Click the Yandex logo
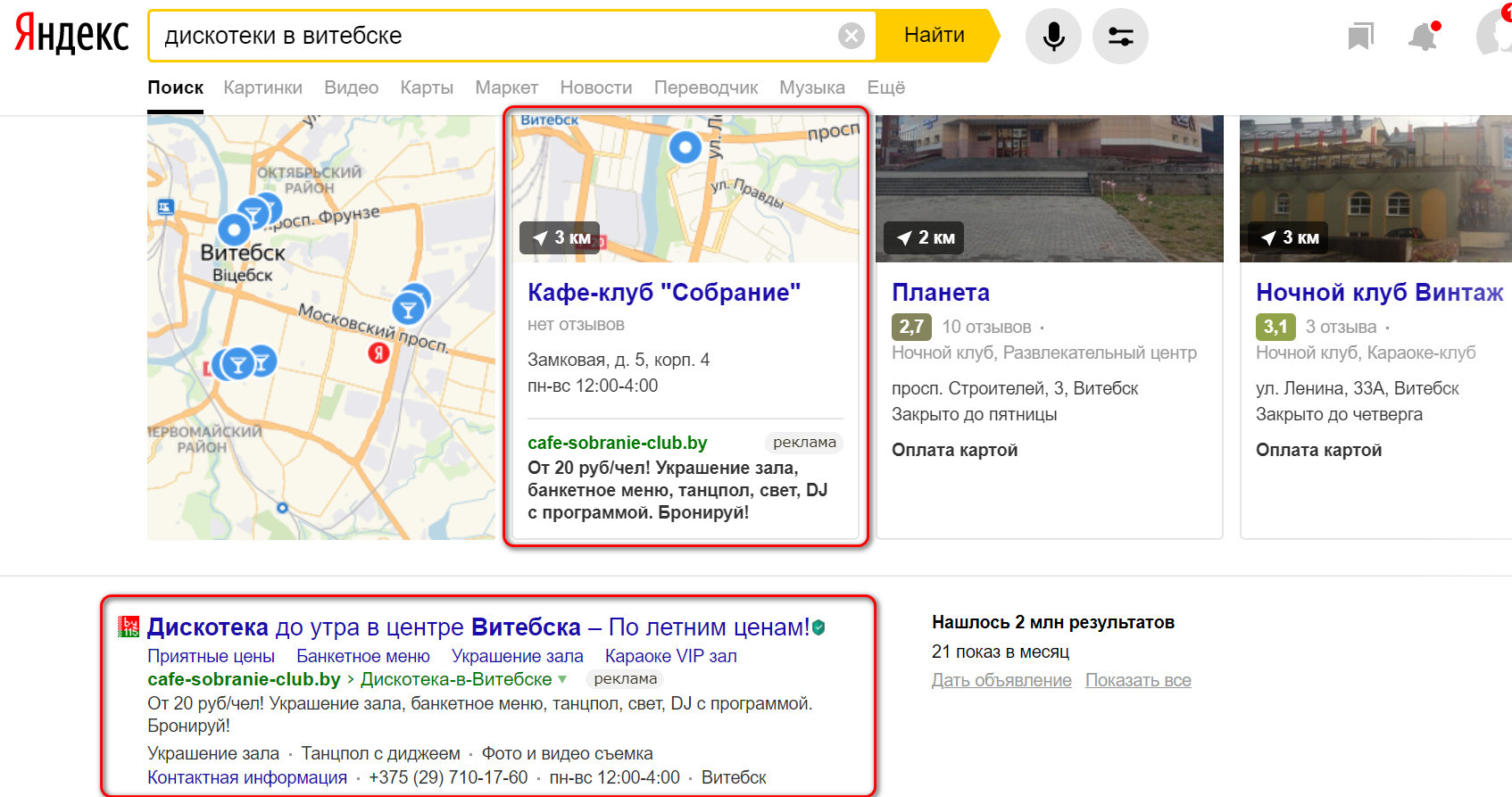 tap(72, 35)
